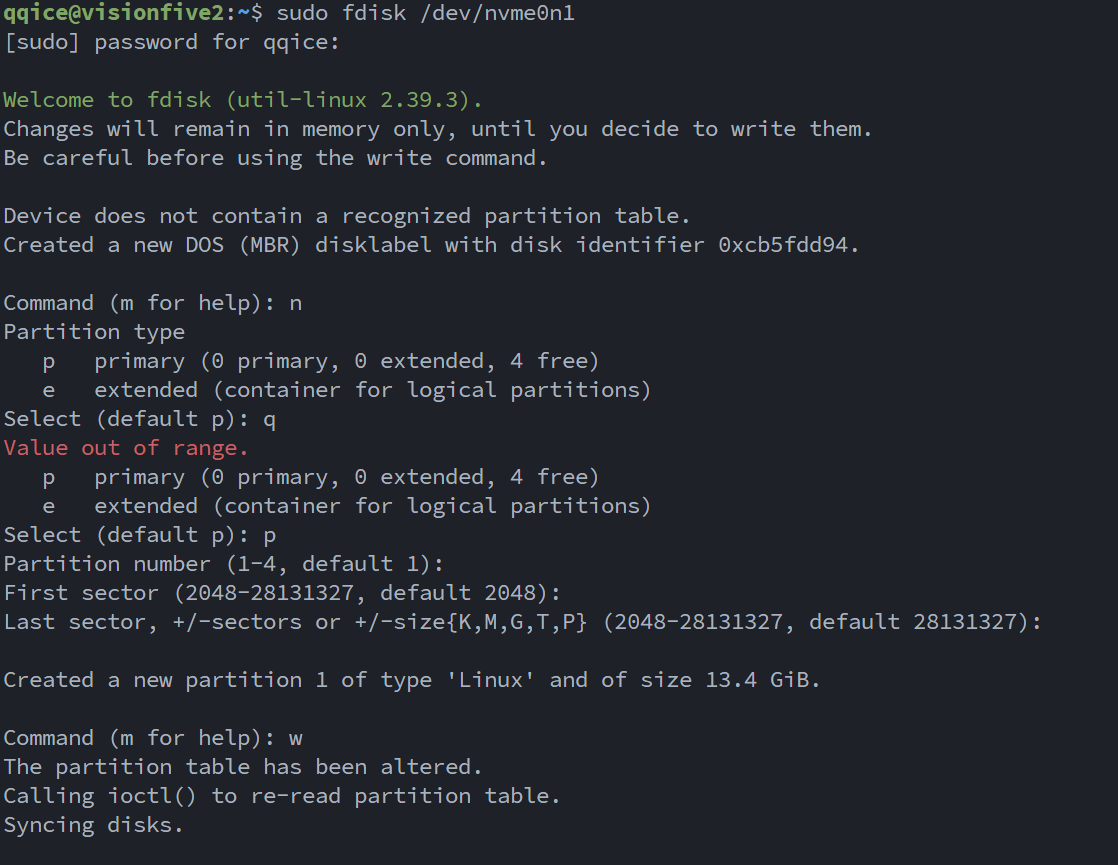Viewport: 1118px width, 865px height.
Task: Click the first 'Command (m for help): n' line
Action: click(153, 303)
